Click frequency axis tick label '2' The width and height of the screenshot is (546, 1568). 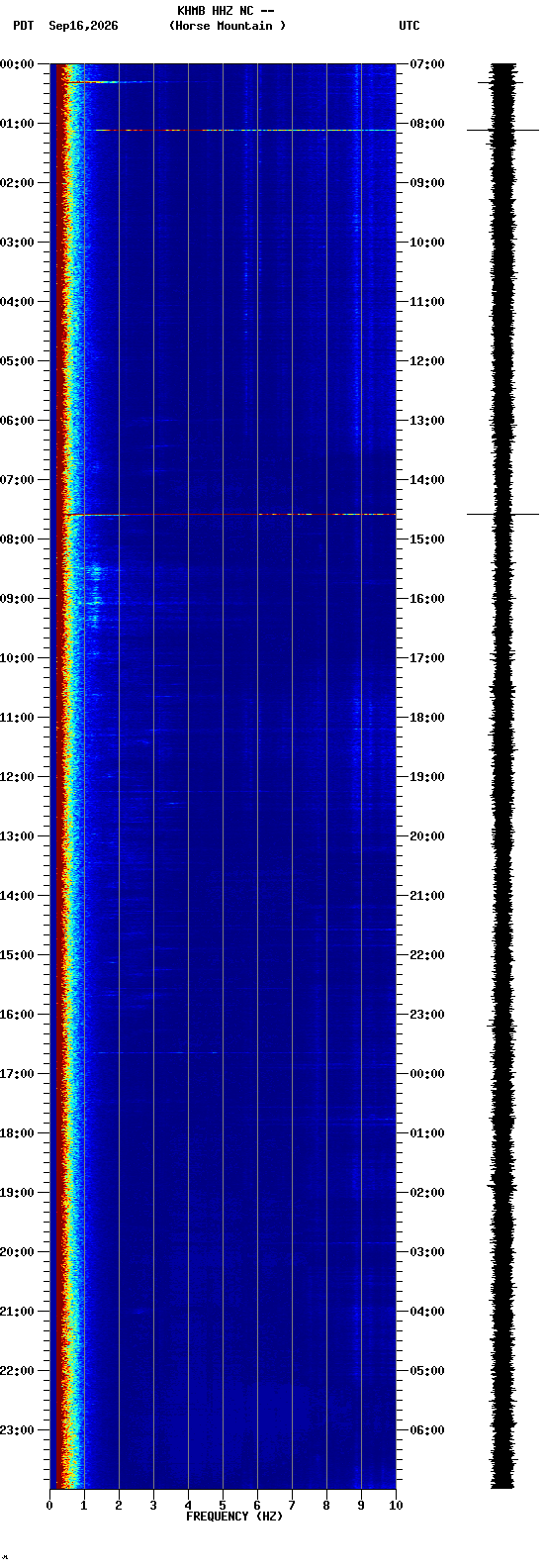119,1506
